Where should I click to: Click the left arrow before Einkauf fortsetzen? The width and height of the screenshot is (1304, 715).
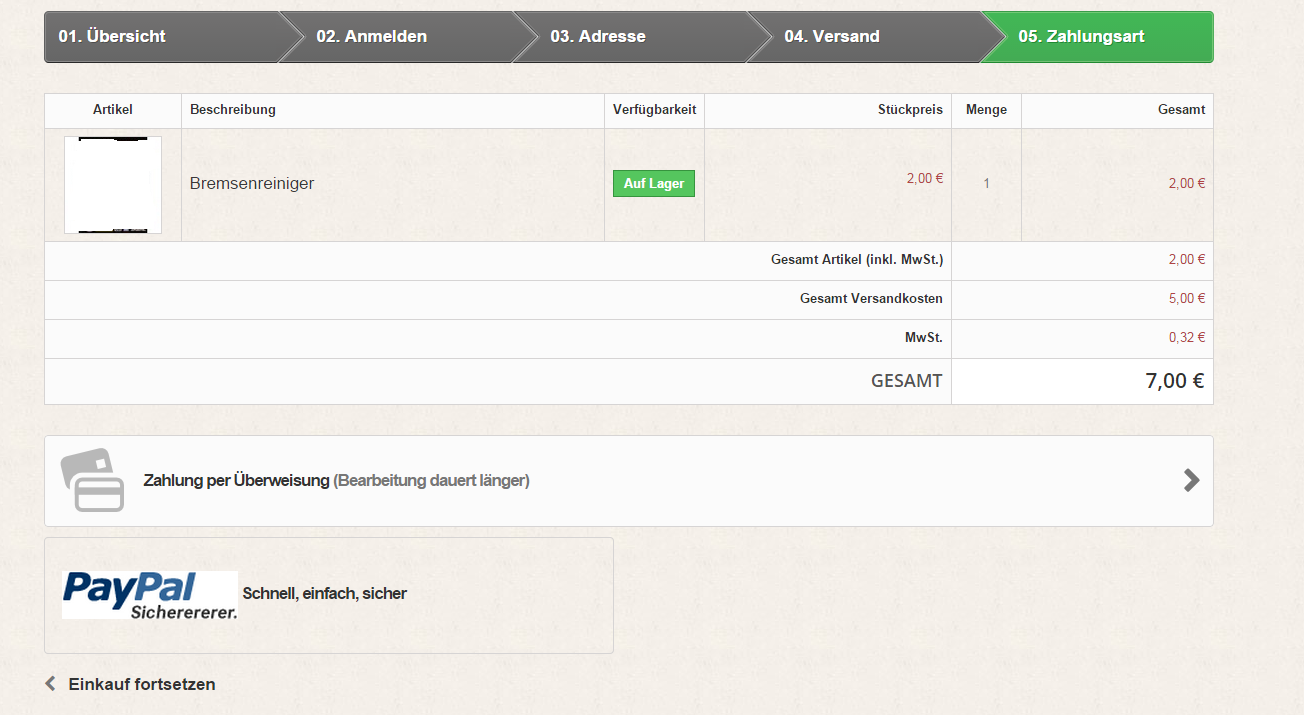51,684
